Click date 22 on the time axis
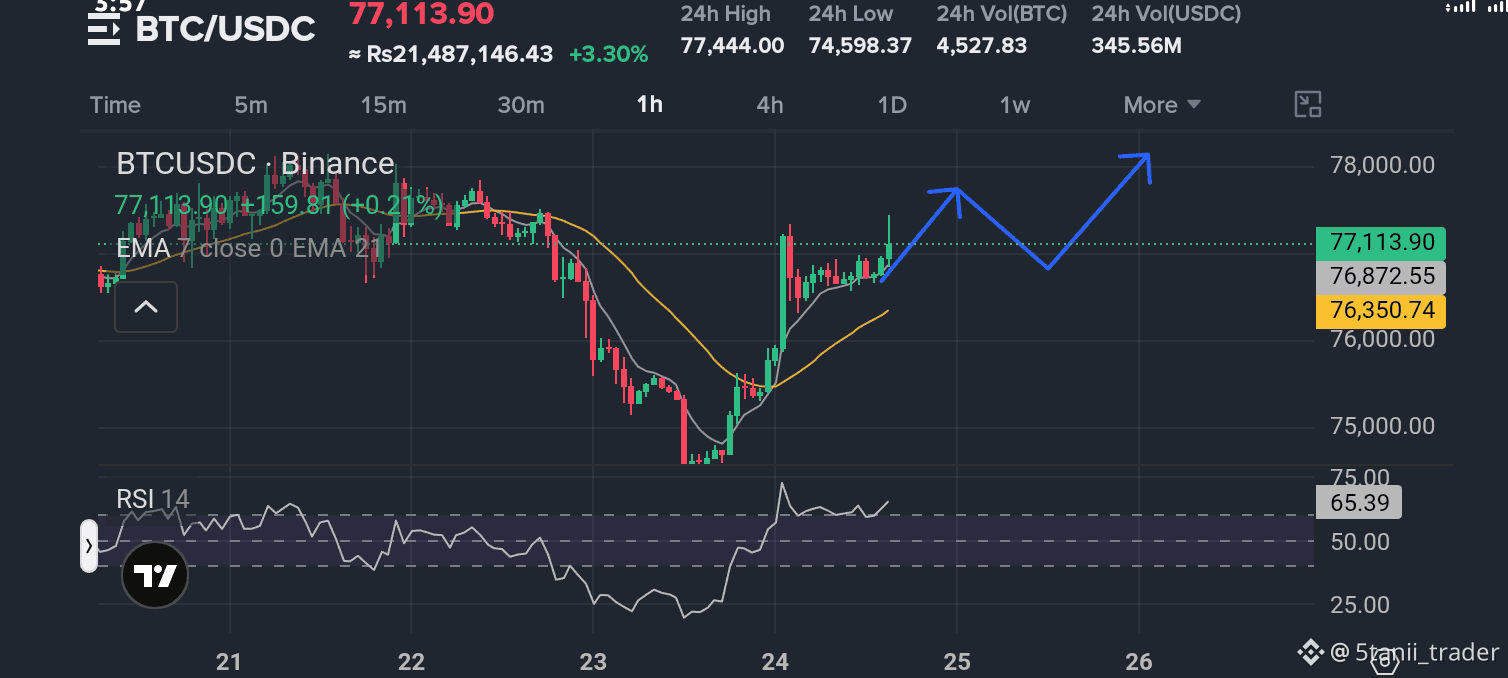The height and width of the screenshot is (678, 1508). pos(412,661)
